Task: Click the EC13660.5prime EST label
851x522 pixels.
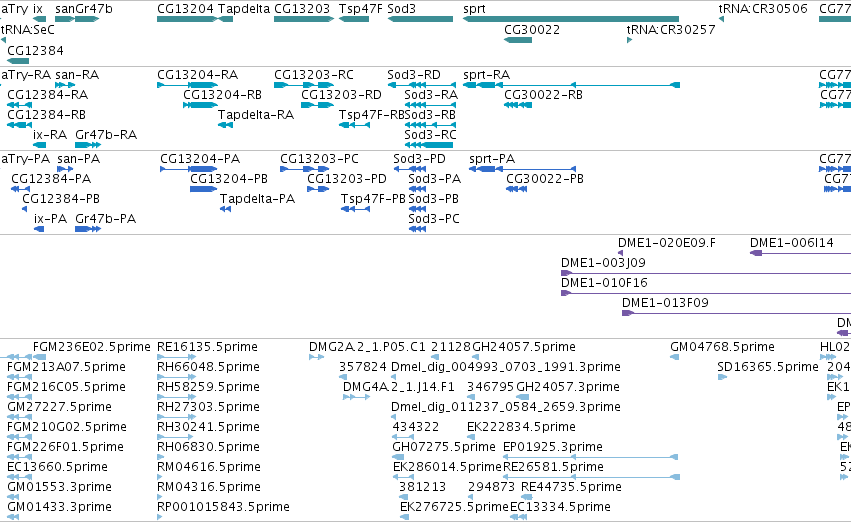Action: pos(58,467)
